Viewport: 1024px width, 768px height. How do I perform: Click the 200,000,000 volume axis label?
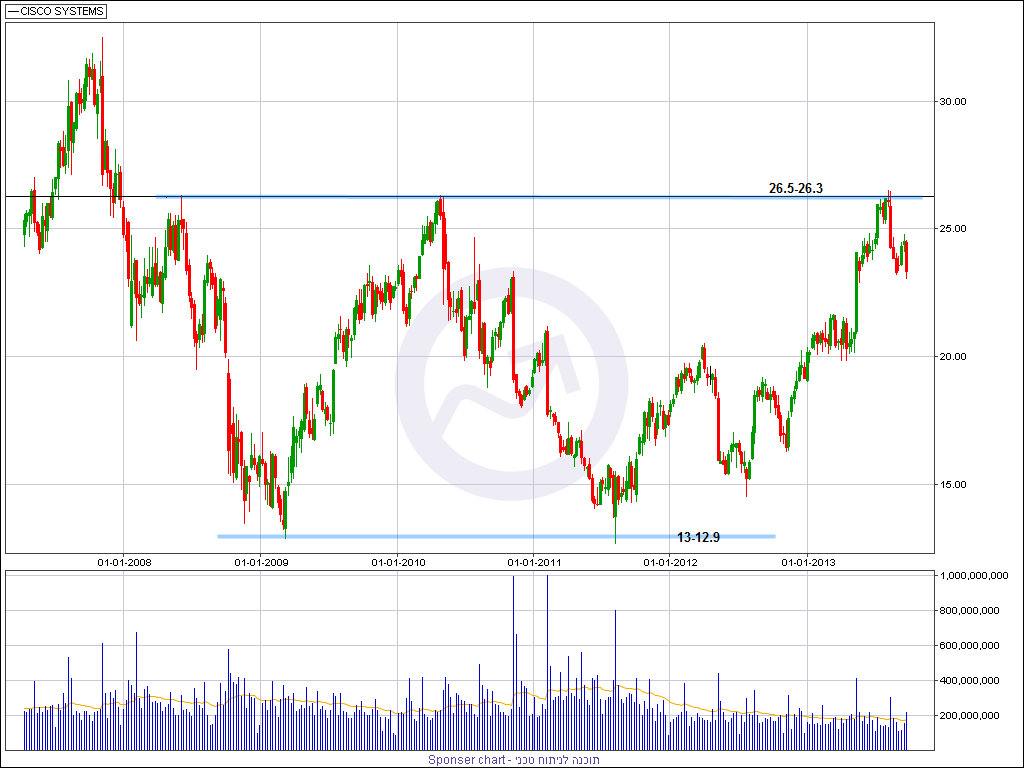(x=969, y=716)
